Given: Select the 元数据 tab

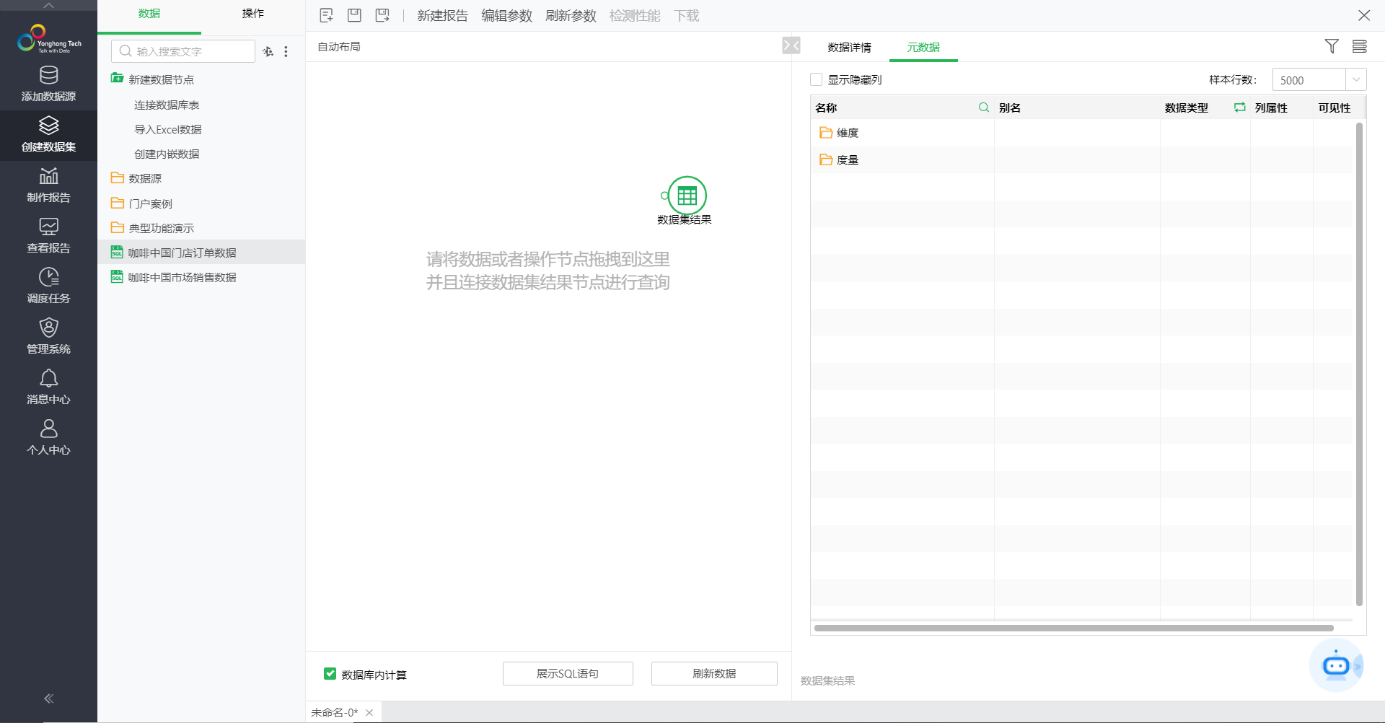Looking at the screenshot, I should (x=923, y=47).
